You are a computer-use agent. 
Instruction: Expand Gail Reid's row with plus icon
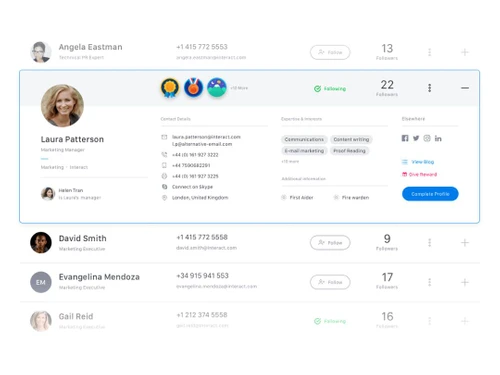click(x=465, y=321)
